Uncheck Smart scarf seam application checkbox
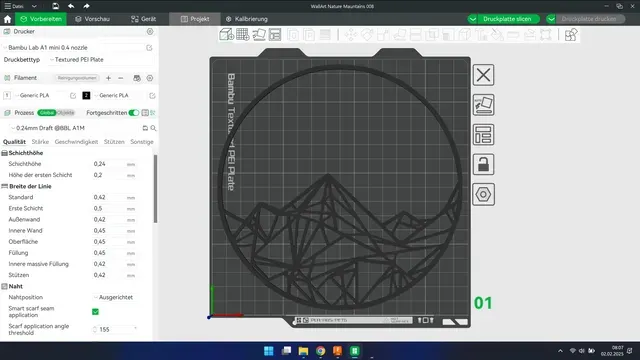 click(x=96, y=312)
